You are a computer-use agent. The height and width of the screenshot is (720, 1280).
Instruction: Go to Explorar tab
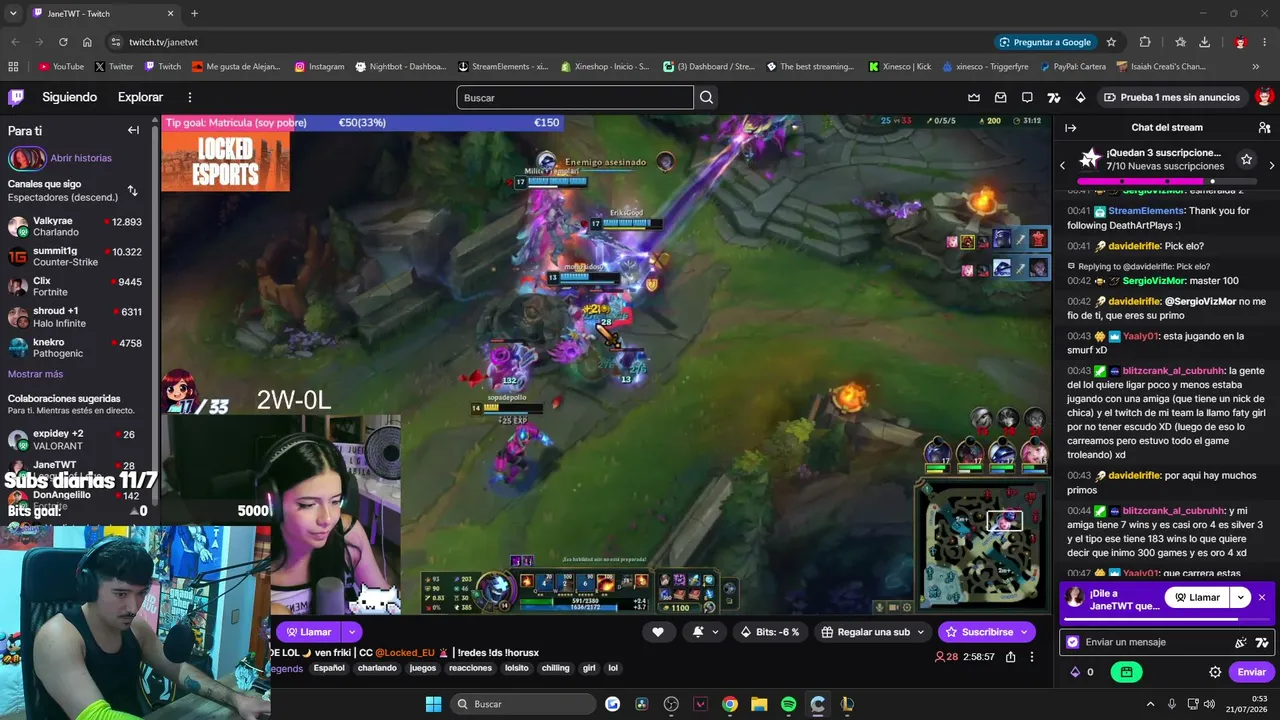140,97
